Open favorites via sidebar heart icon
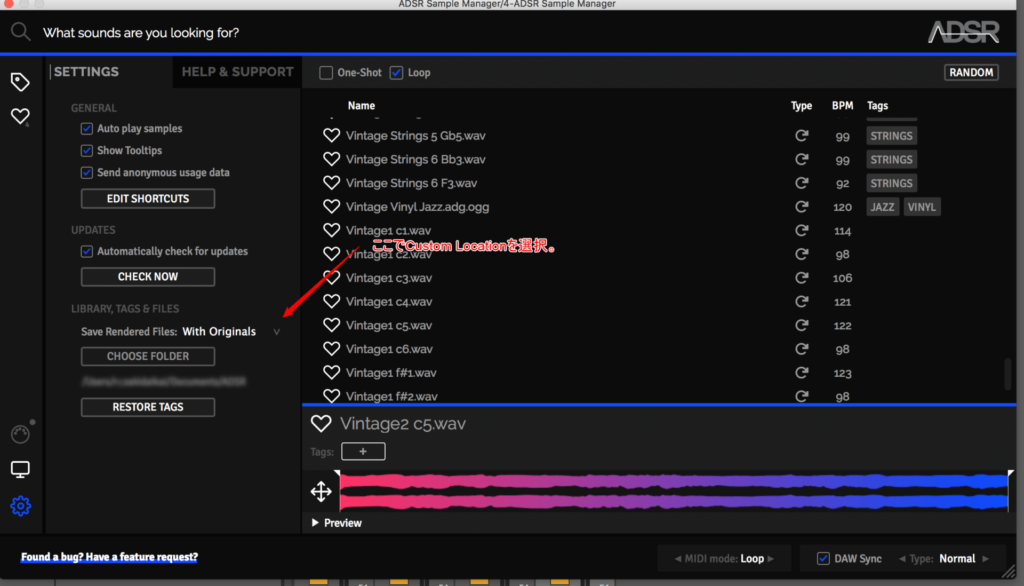This screenshot has width=1024, height=586. [x=20, y=117]
